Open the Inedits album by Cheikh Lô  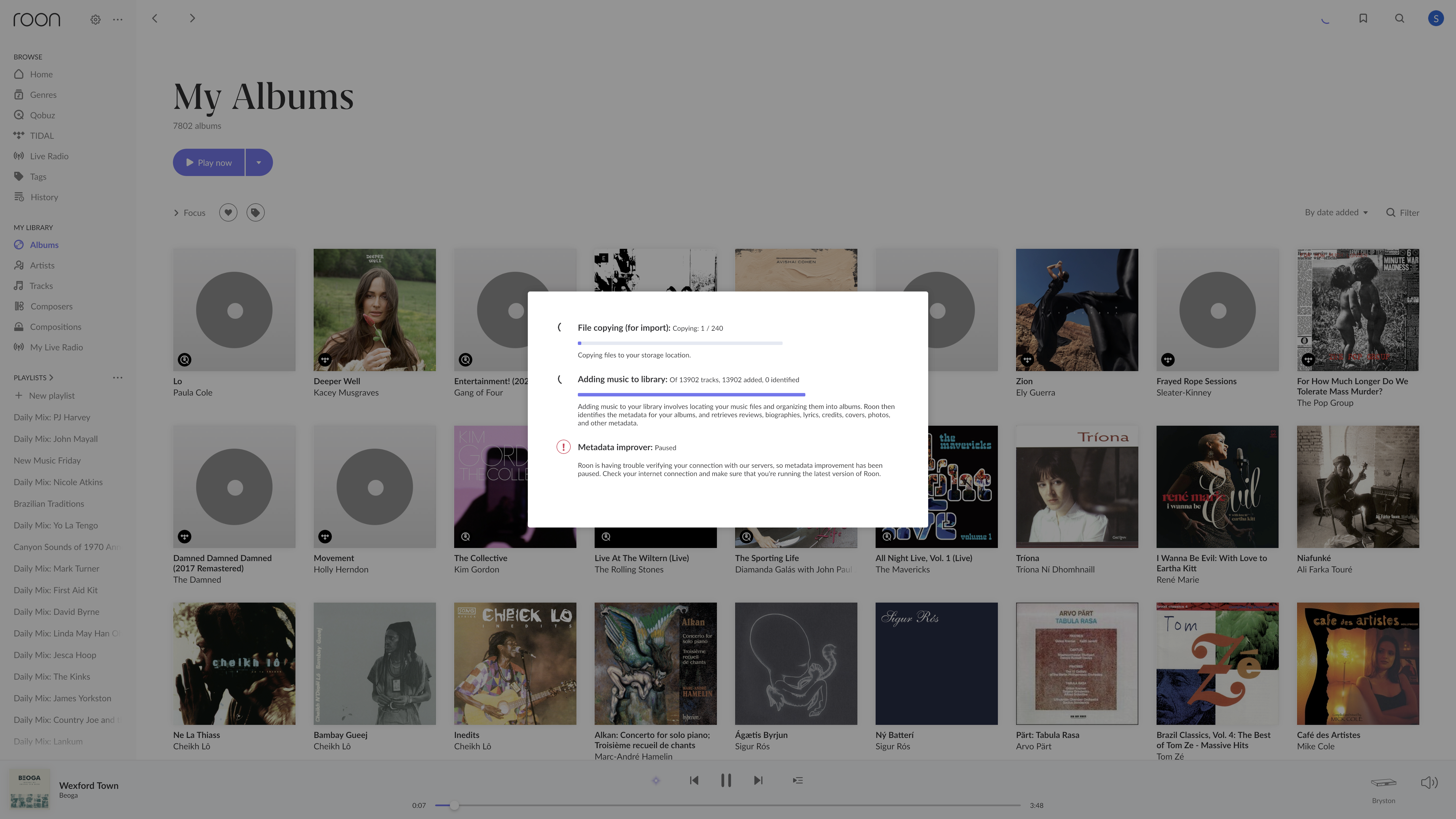[x=515, y=663]
